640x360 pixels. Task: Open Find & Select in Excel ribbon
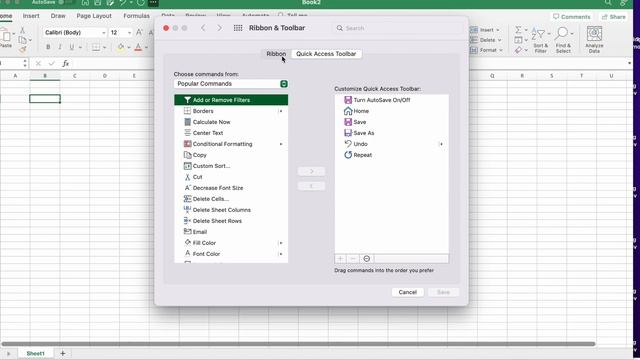[563, 40]
